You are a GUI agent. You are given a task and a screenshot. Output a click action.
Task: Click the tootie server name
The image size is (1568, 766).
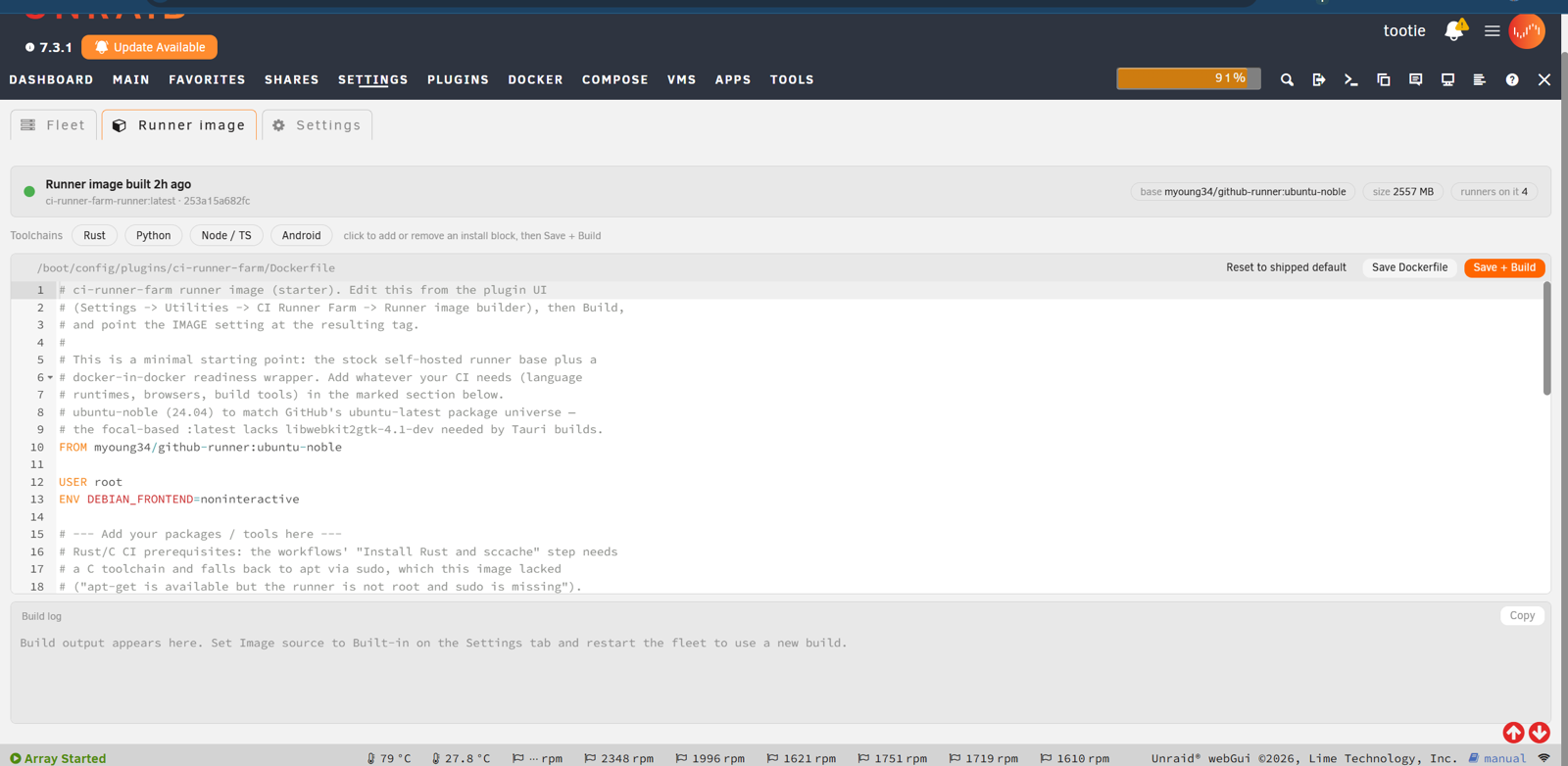click(1404, 30)
